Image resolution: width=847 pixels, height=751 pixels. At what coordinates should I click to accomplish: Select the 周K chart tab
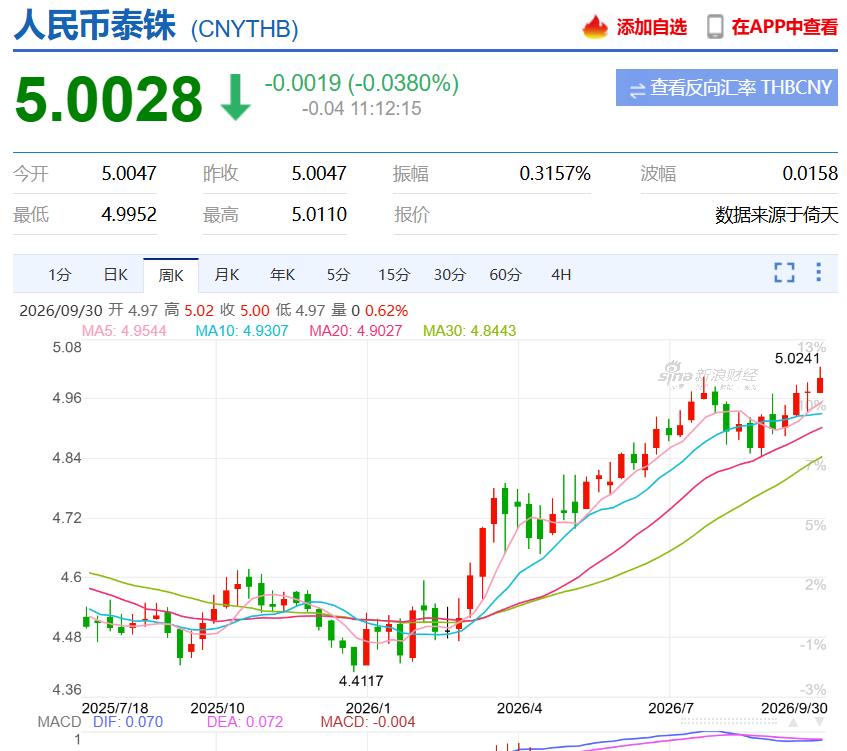pos(171,276)
